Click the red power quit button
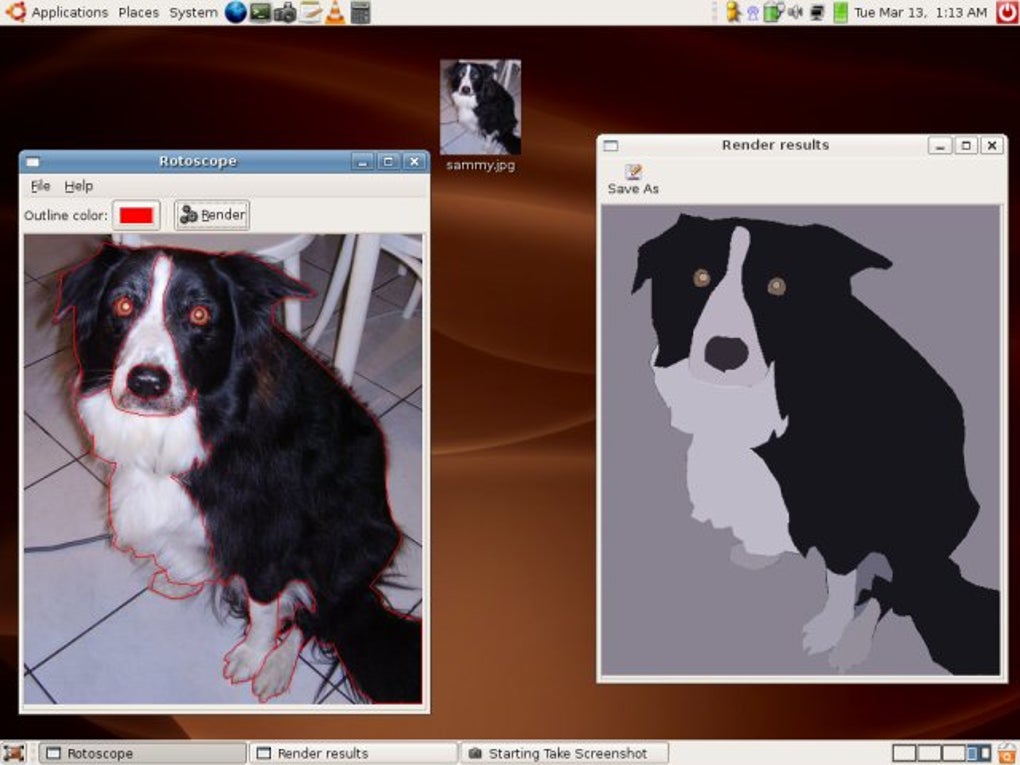This screenshot has width=1020, height=765. tap(1007, 12)
